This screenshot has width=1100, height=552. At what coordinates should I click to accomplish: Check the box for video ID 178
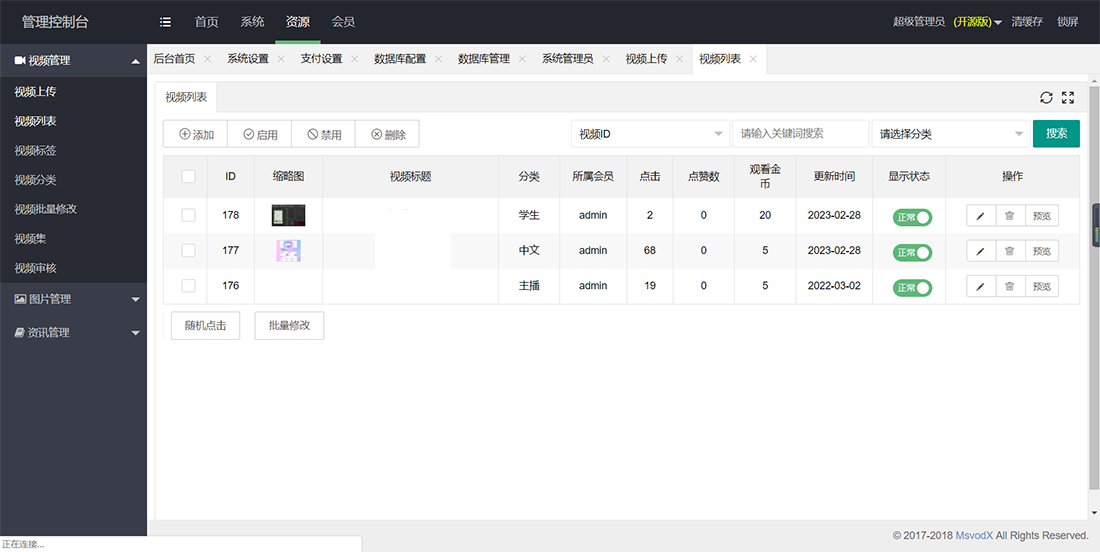coord(188,215)
